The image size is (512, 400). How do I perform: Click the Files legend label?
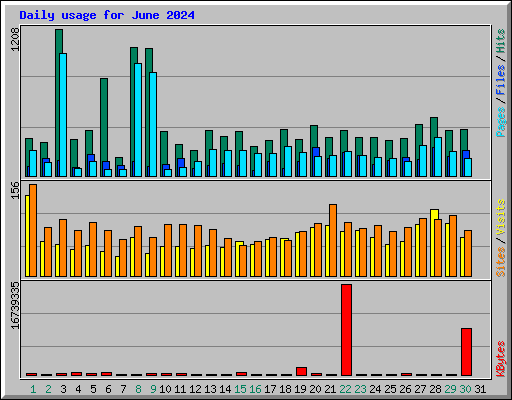coord(501,80)
